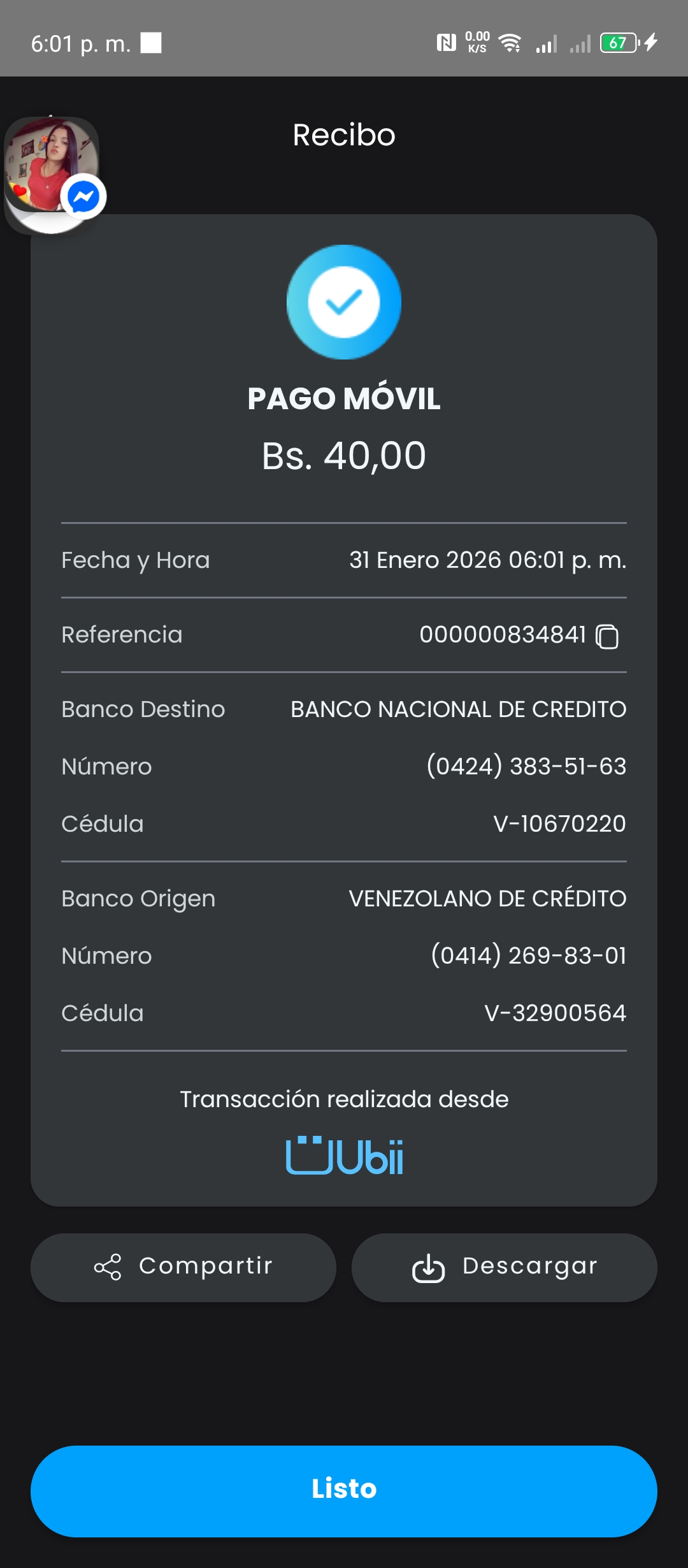This screenshot has width=688, height=1568.
Task: Tap the share icon beside Compartir
Action: (x=108, y=1267)
